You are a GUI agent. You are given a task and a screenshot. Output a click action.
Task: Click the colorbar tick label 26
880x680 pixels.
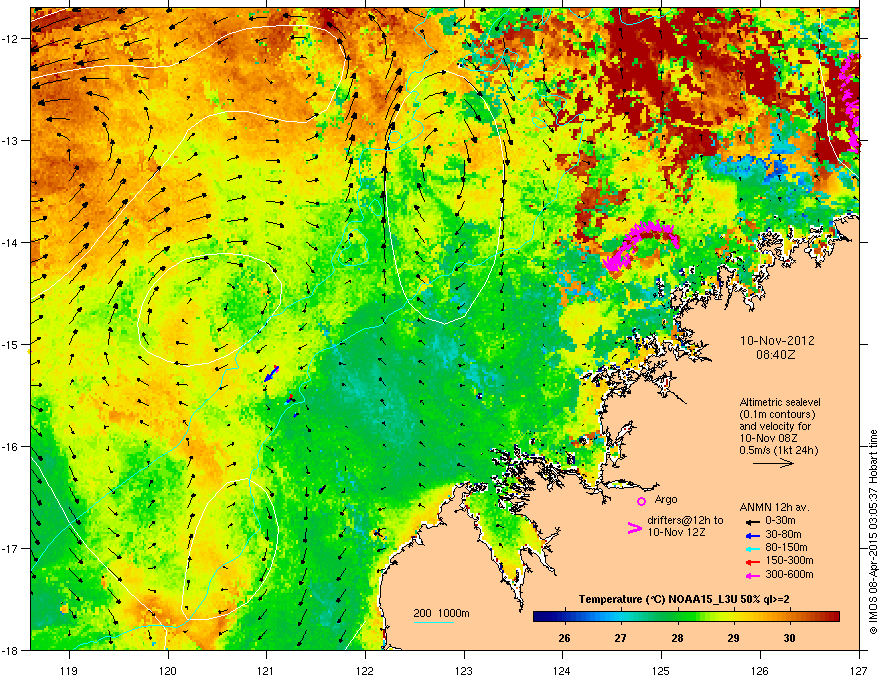pyautogui.click(x=565, y=638)
